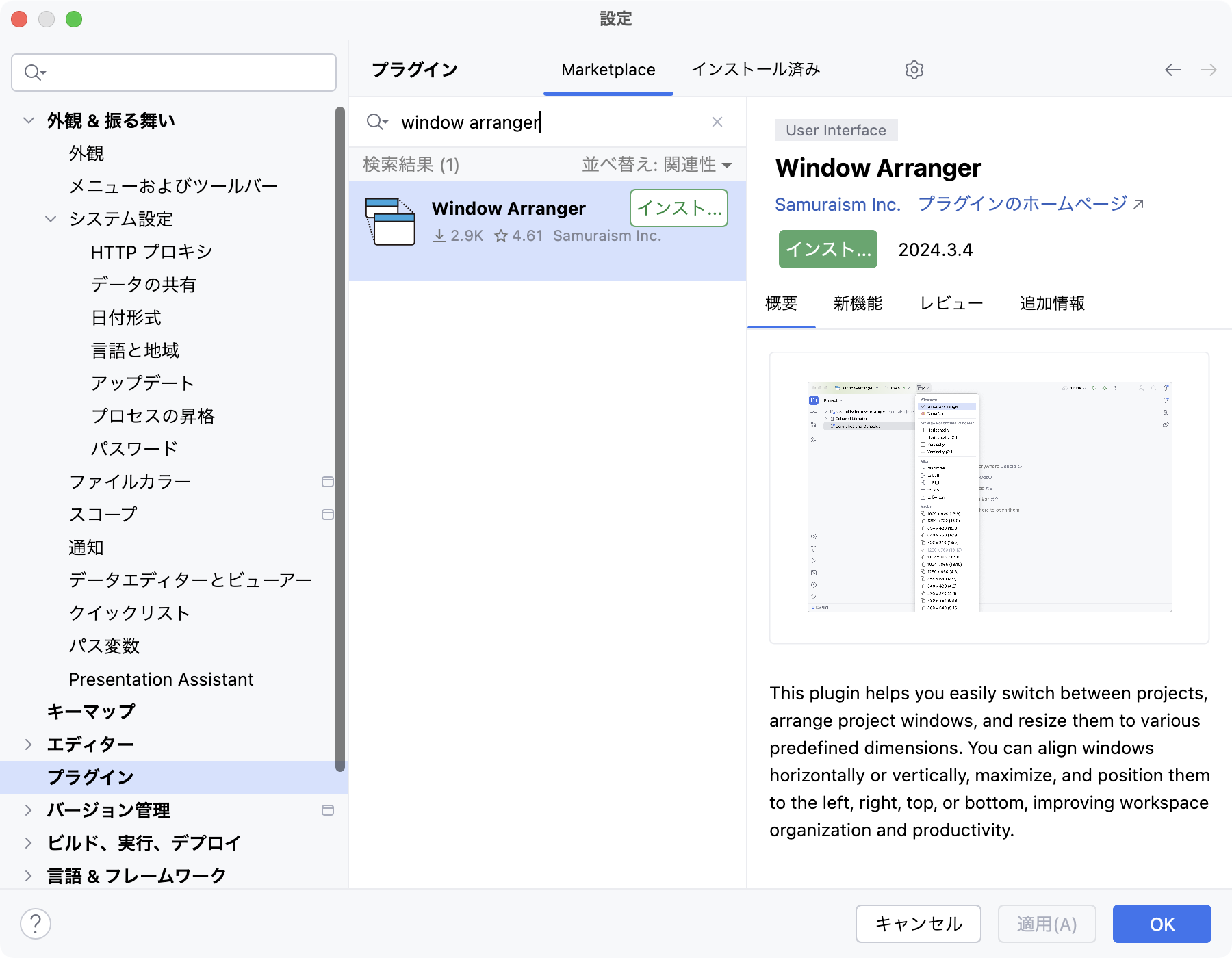Viewport: 1232px width, 958px height.
Task: Select 外観 in the settings tree
Action: [86, 153]
